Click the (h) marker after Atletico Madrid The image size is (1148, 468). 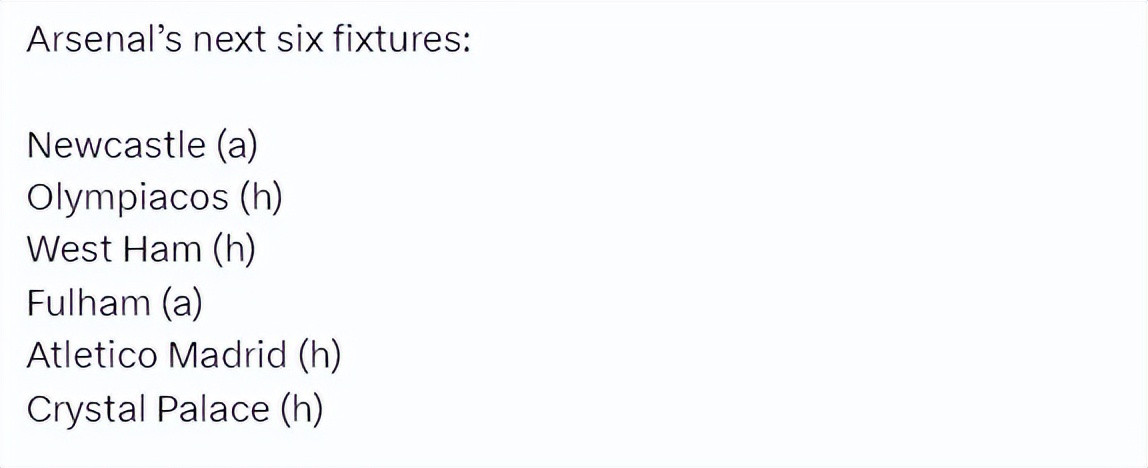coord(320,355)
